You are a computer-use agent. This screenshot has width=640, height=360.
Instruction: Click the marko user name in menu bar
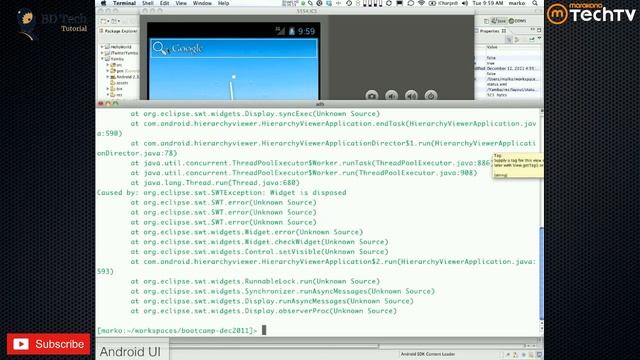coord(517,3)
